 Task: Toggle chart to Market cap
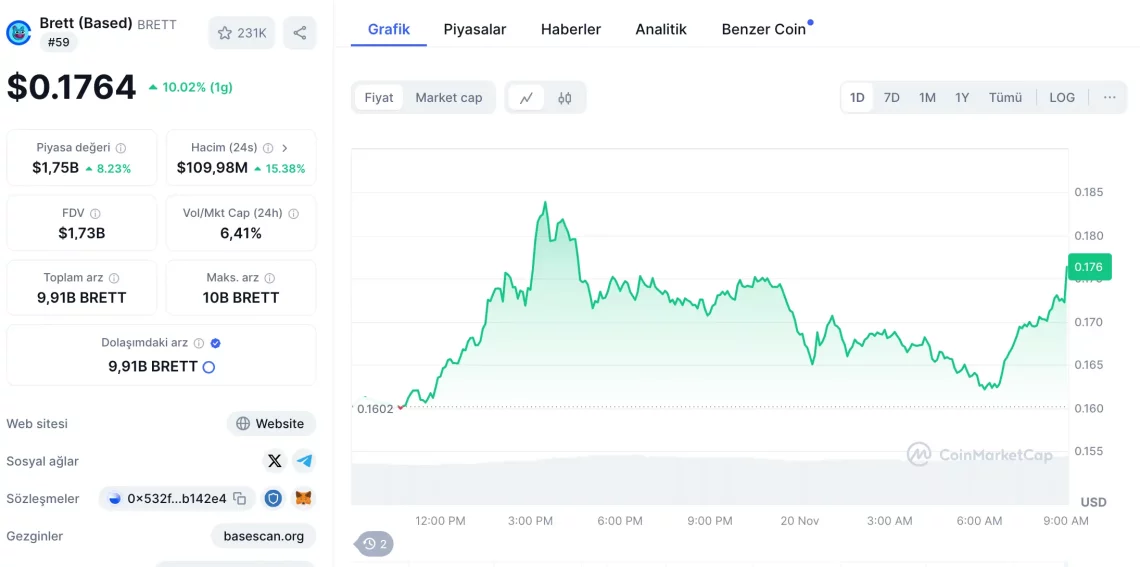[448, 98]
